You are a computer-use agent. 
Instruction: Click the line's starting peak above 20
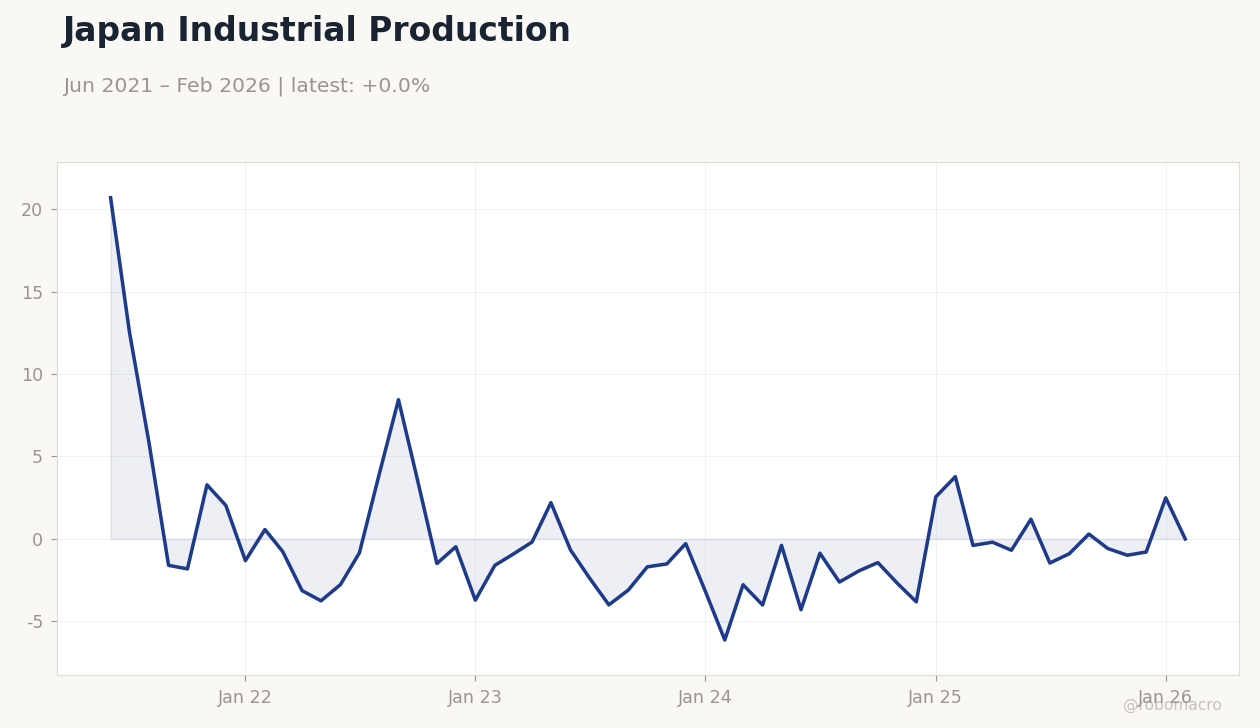tap(110, 197)
